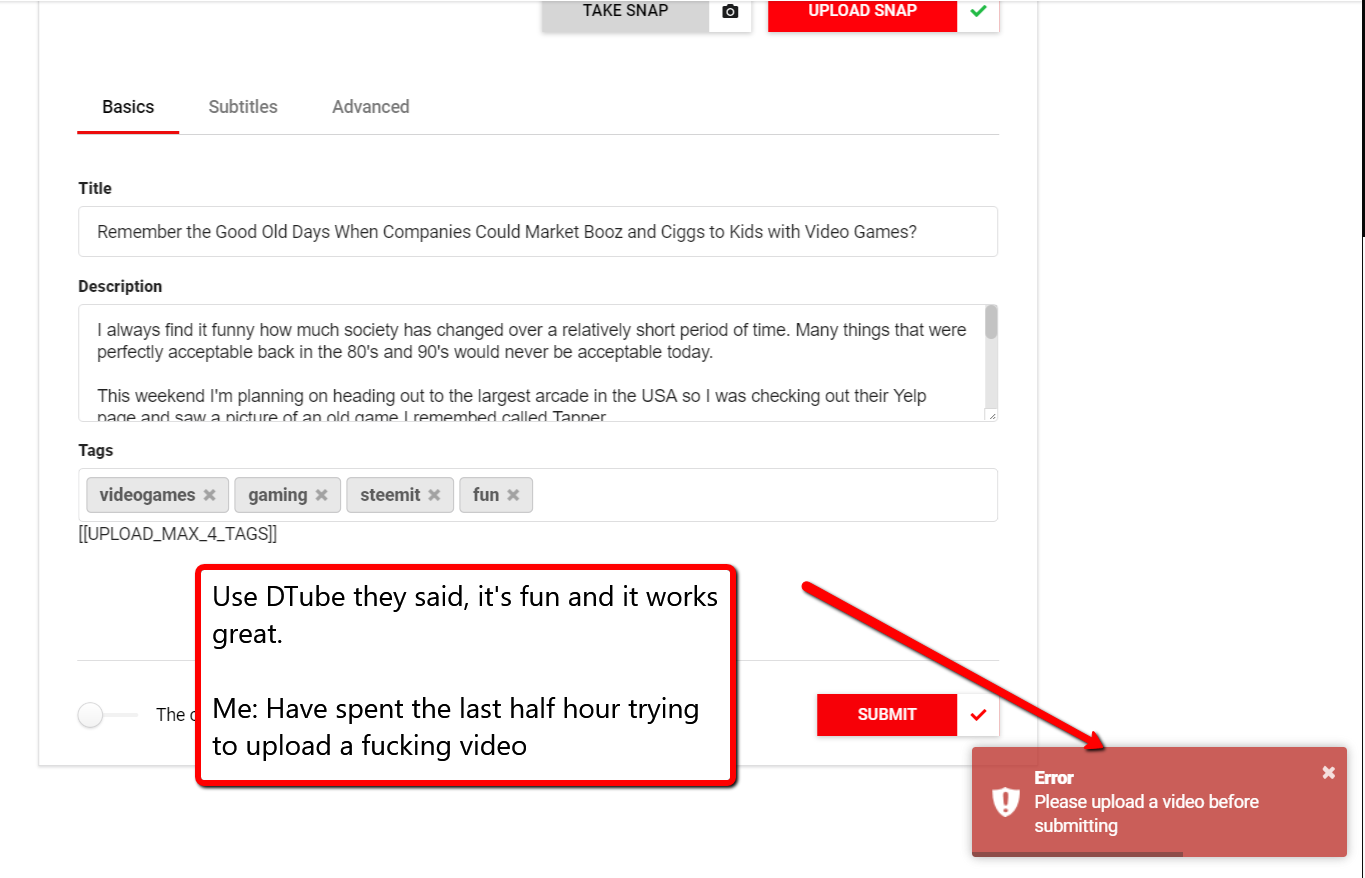The image size is (1365, 878).
Task: Remove the videogames tag
Action: [x=209, y=495]
